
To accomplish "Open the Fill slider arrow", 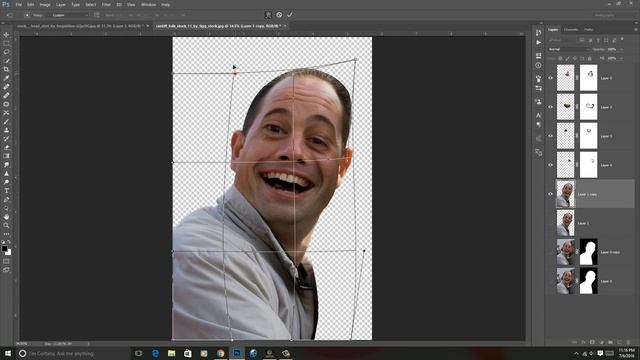I will pyautogui.click(x=622, y=58).
